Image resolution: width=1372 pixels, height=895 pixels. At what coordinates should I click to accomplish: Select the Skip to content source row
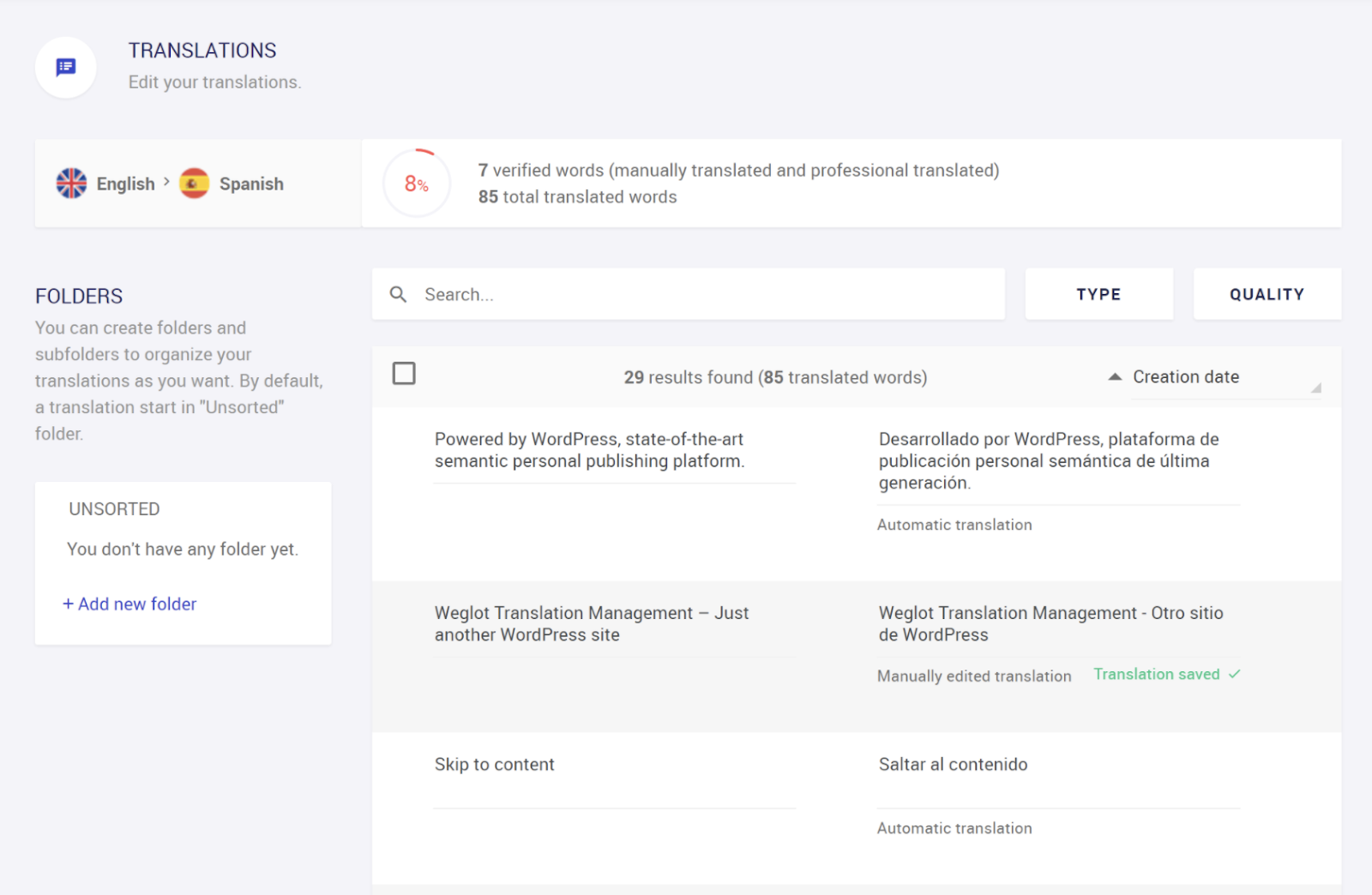coord(495,765)
